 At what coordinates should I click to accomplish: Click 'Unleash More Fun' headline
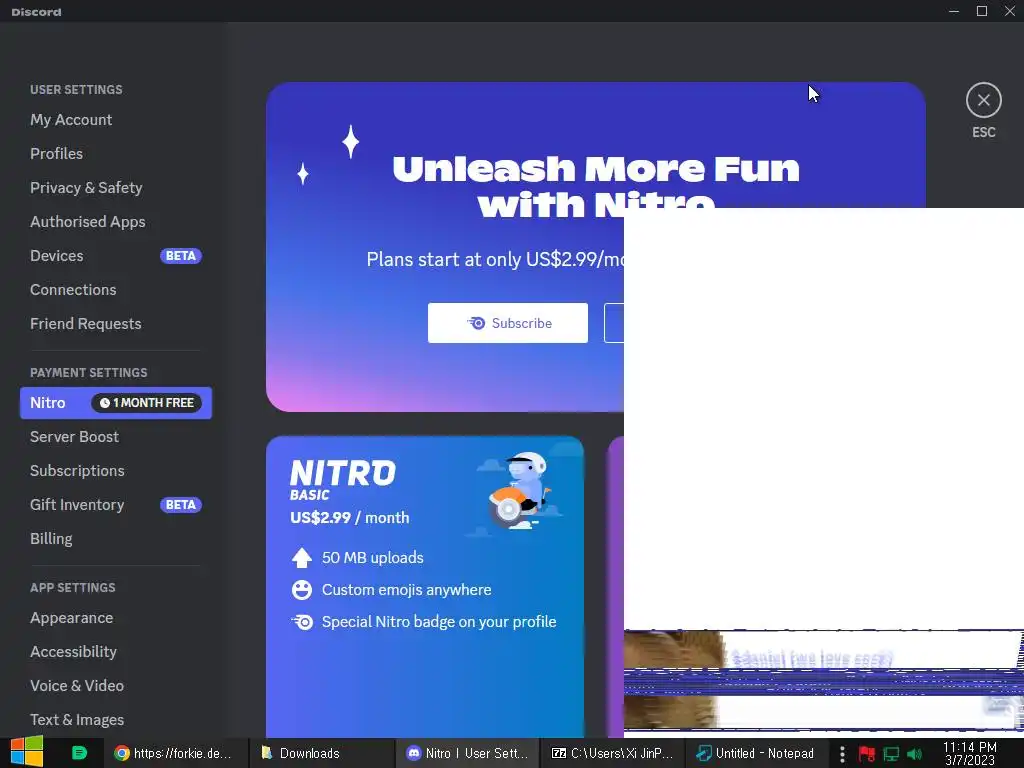596,168
